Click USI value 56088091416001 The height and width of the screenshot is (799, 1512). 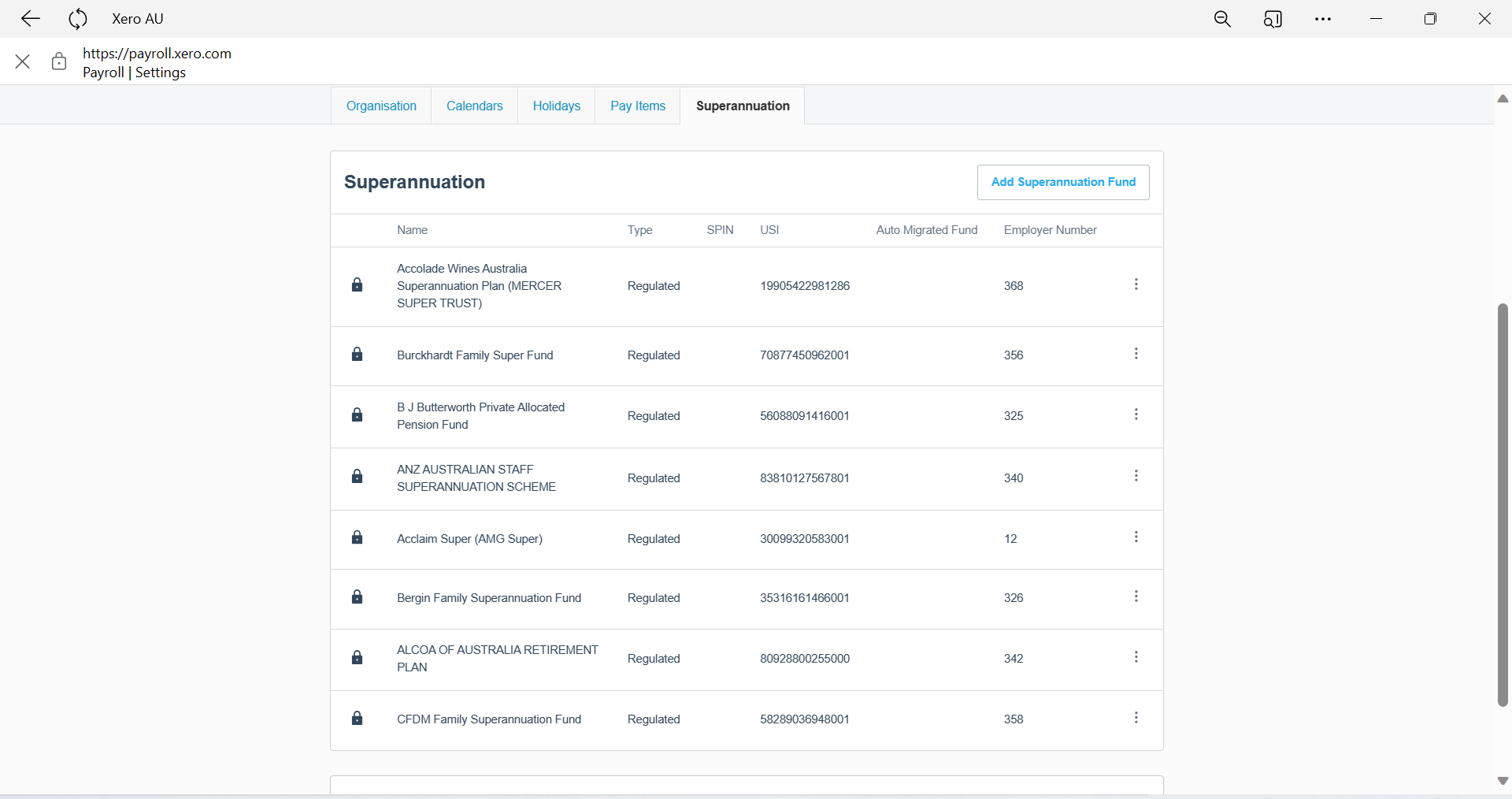tap(805, 416)
